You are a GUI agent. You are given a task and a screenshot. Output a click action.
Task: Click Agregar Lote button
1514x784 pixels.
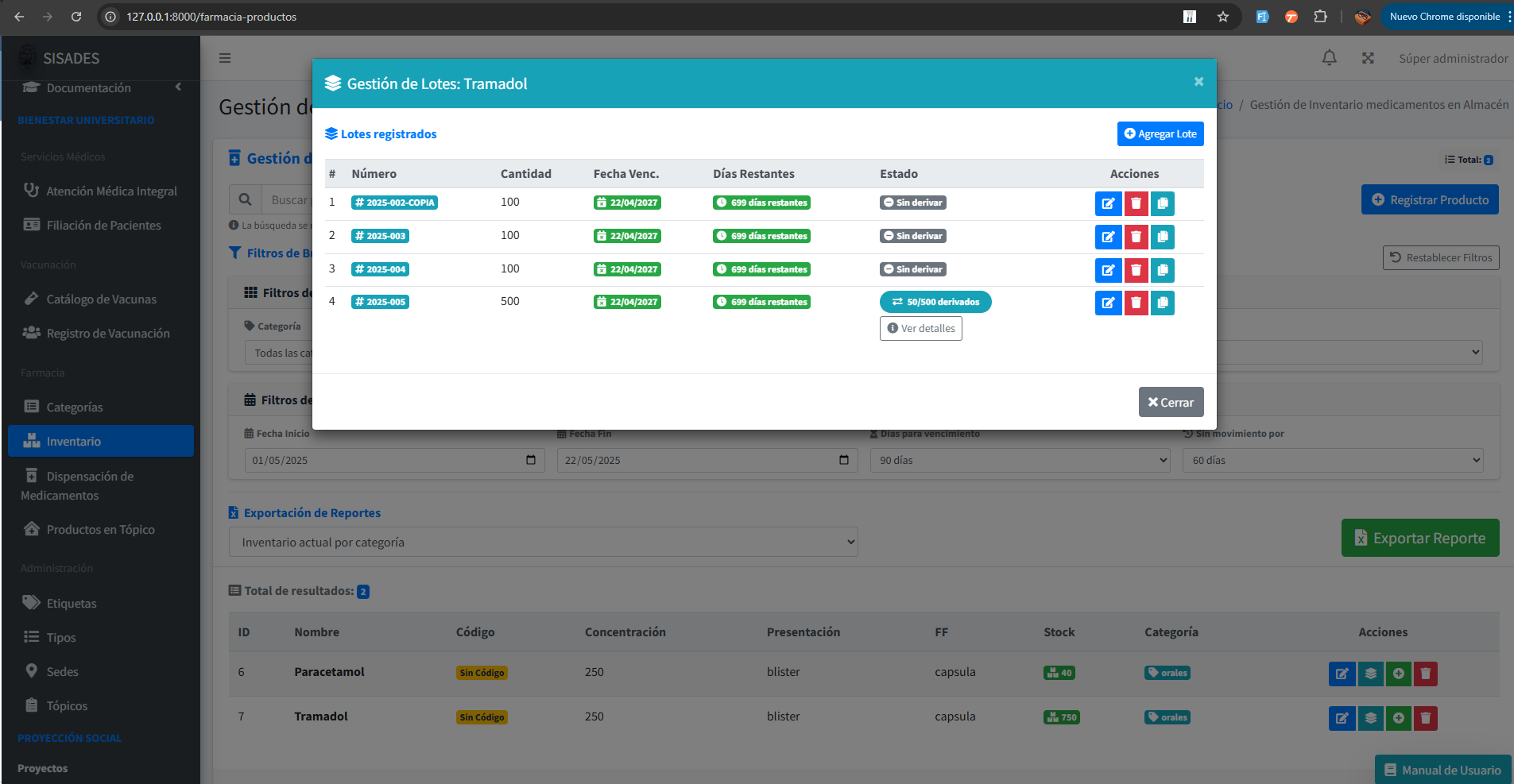coord(1160,134)
